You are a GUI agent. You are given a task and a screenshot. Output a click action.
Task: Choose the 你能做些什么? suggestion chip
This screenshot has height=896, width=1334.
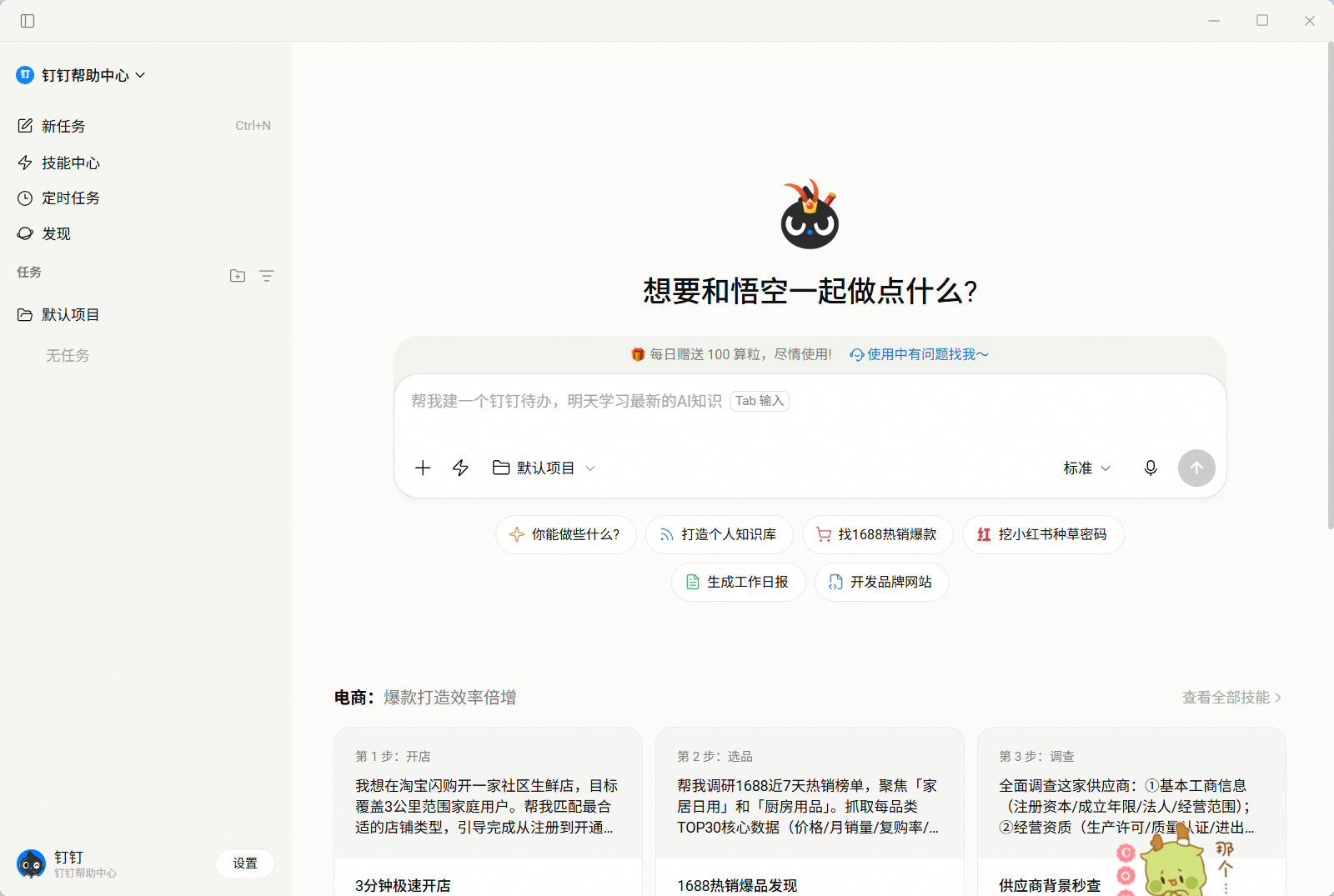pos(566,534)
